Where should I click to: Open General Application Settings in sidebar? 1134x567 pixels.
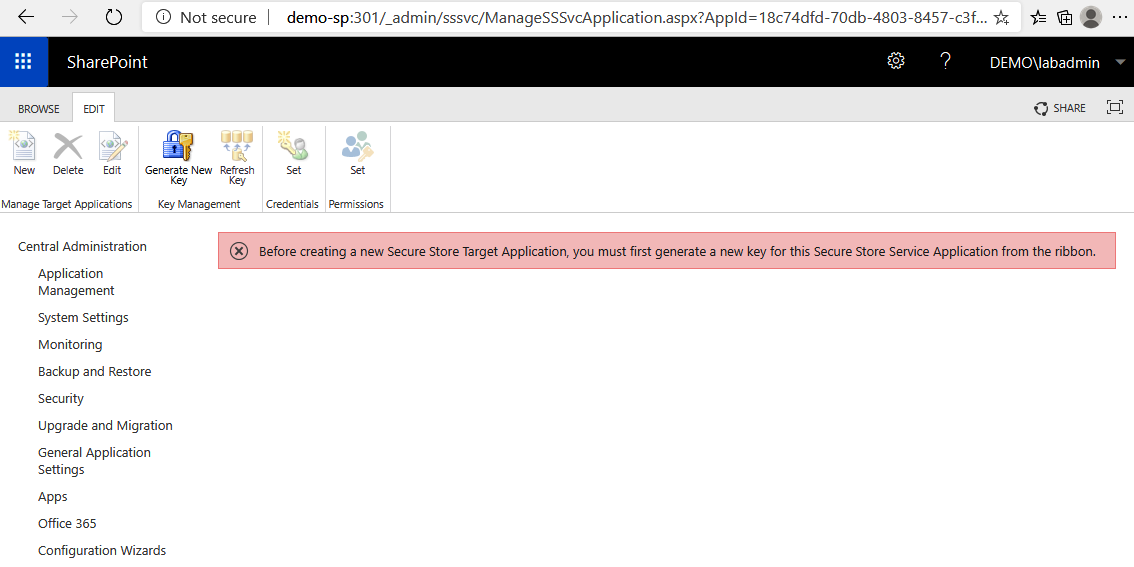click(94, 461)
